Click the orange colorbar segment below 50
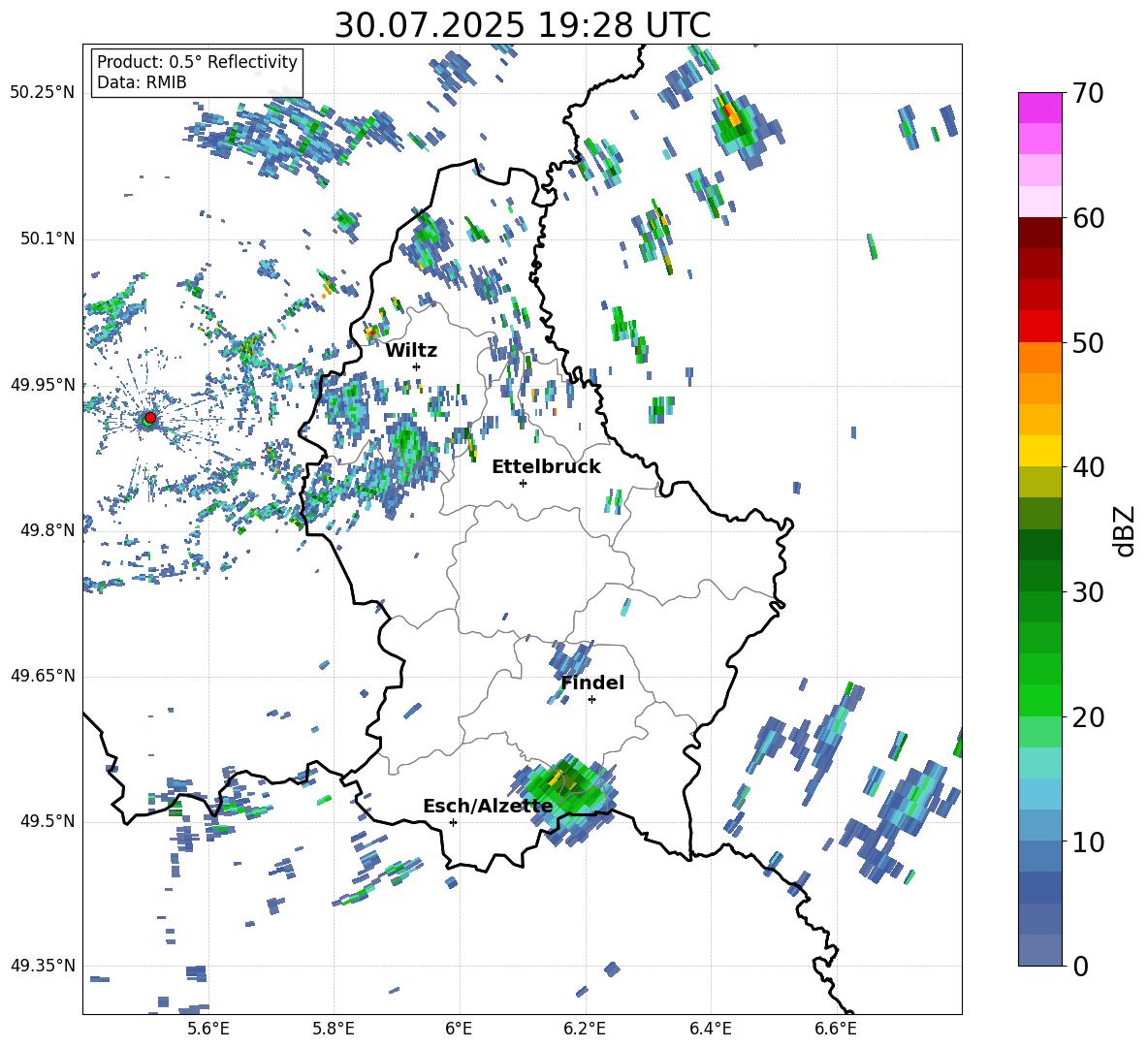1148x1048 pixels. click(x=1040, y=358)
